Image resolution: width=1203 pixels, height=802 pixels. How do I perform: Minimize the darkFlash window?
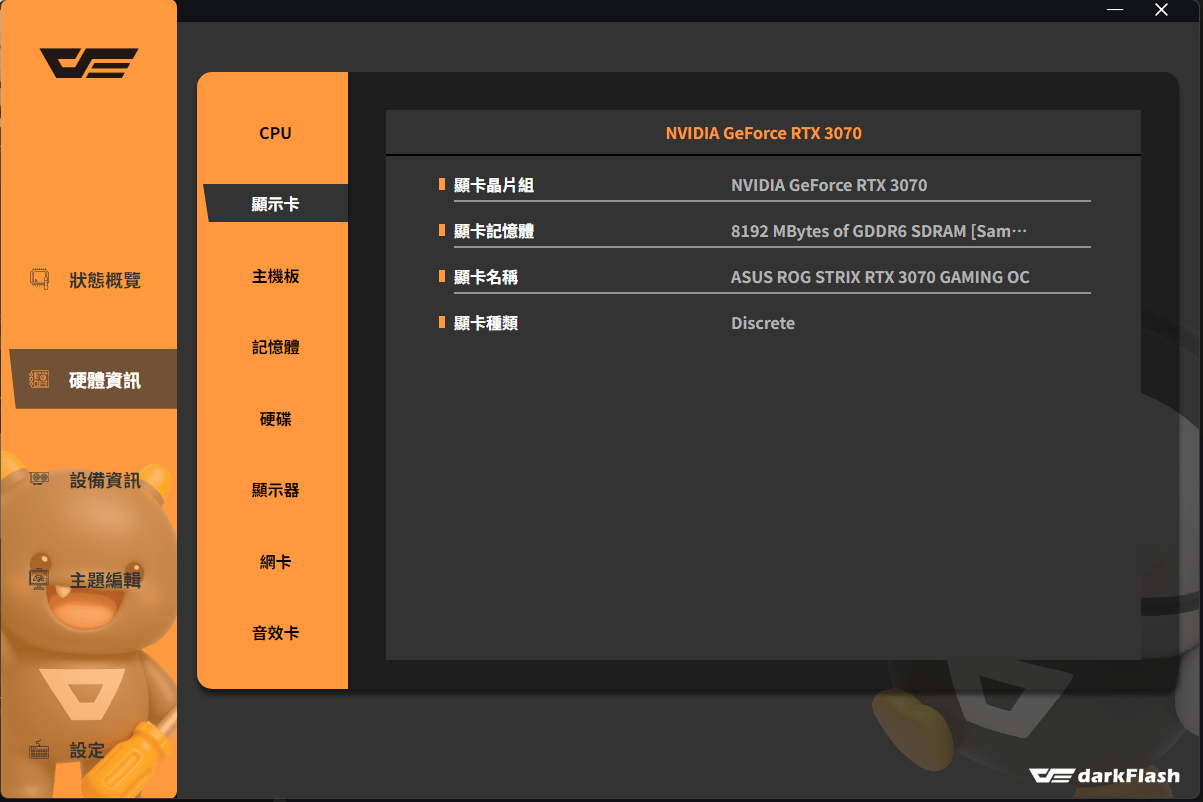coord(1116,10)
